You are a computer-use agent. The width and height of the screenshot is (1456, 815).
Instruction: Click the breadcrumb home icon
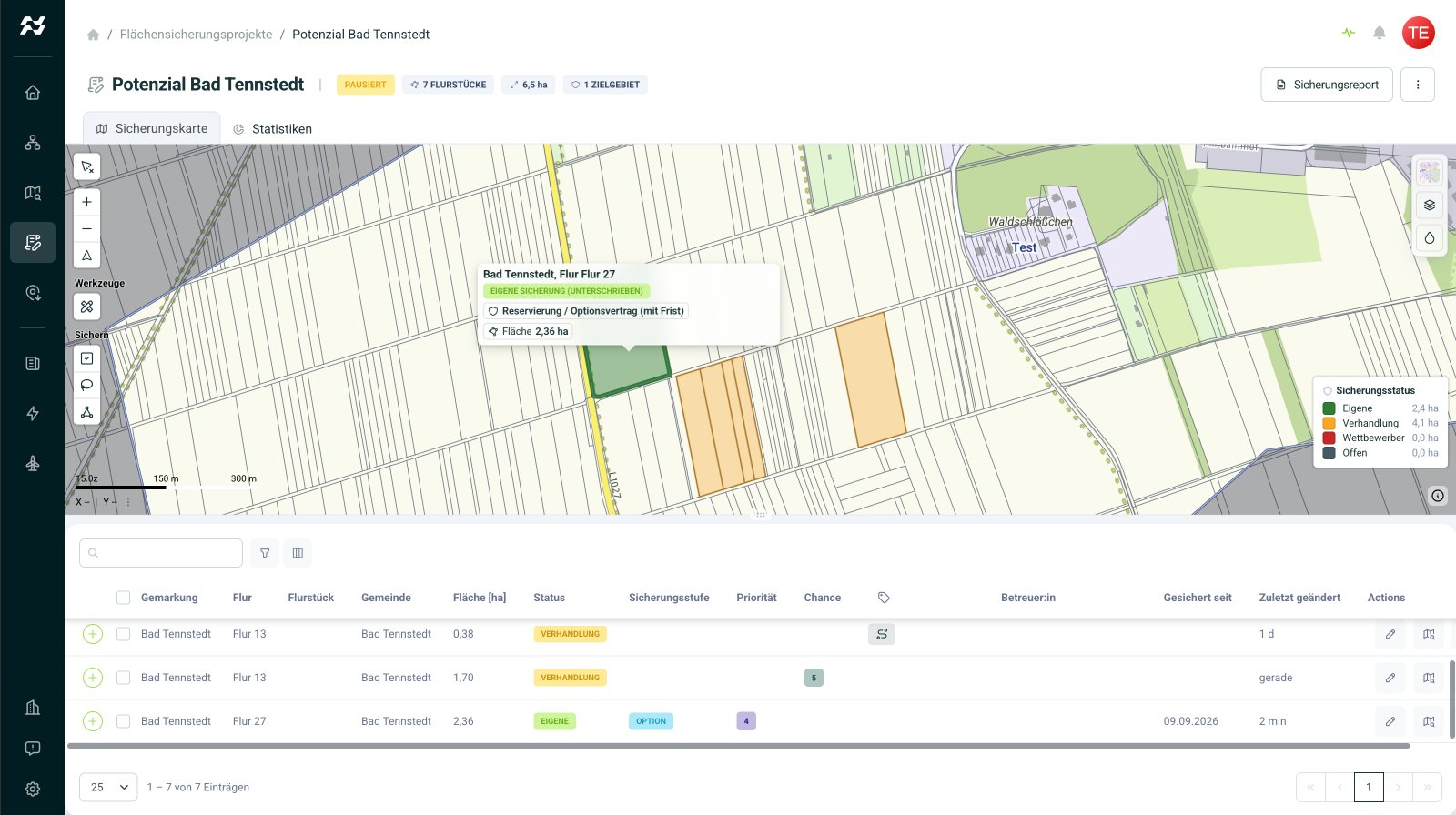click(x=93, y=35)
